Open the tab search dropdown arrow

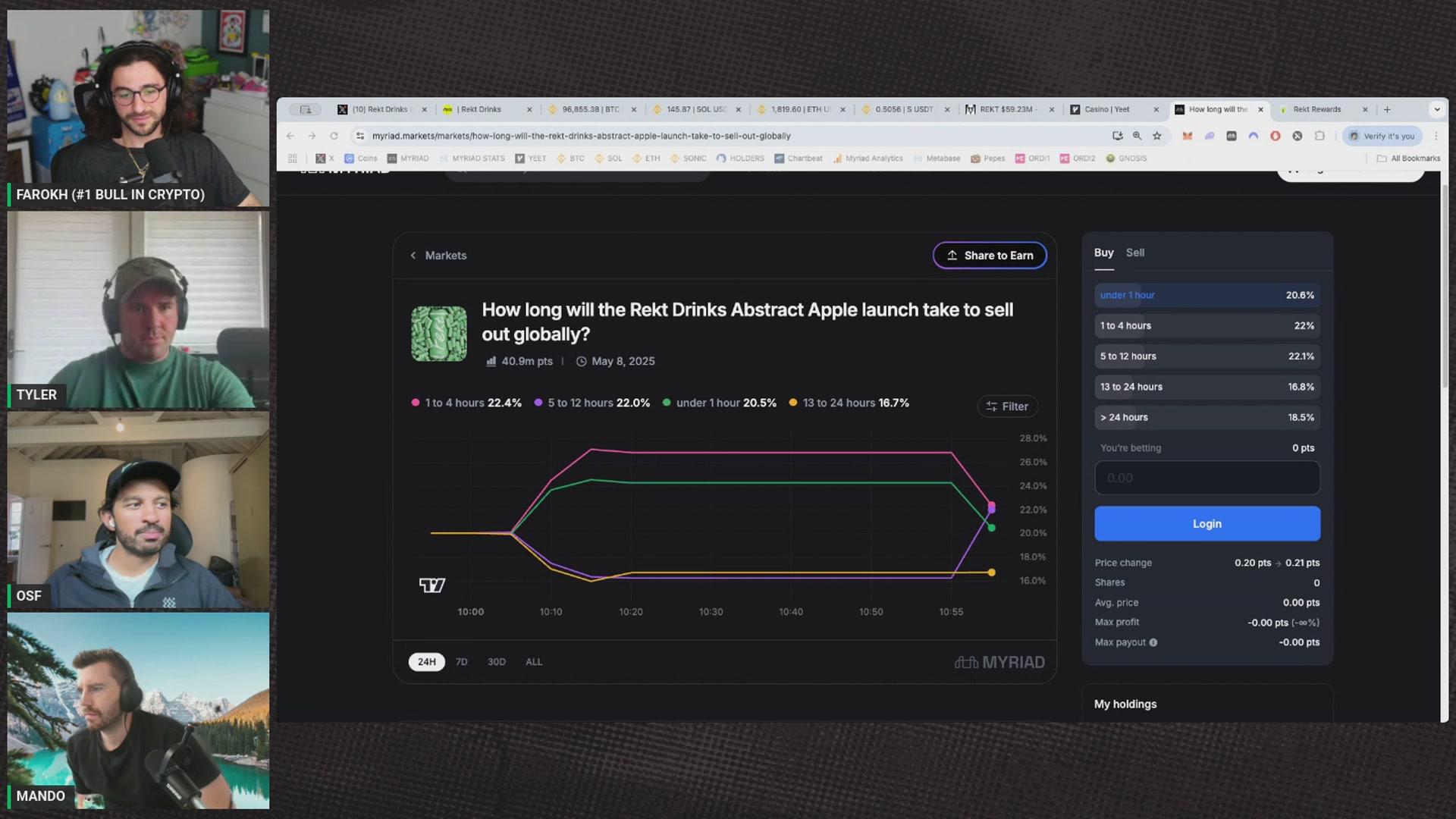1436,109
